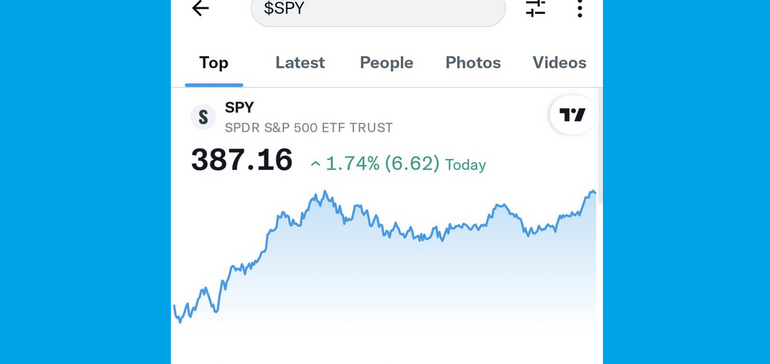Select the Top tab
The width and height of the screenshot is (770, 364).
point(214,63)
